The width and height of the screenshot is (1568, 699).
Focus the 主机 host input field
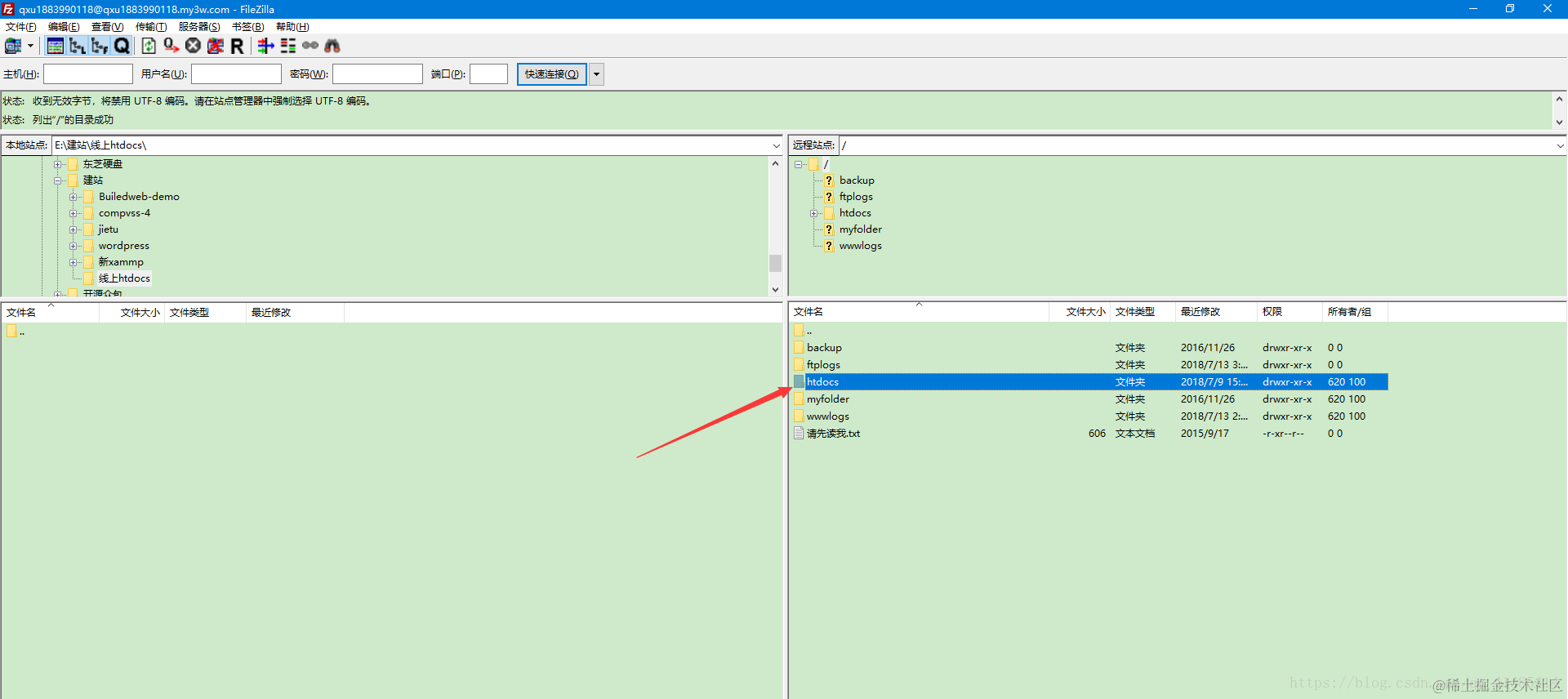(x=88, y=74)
